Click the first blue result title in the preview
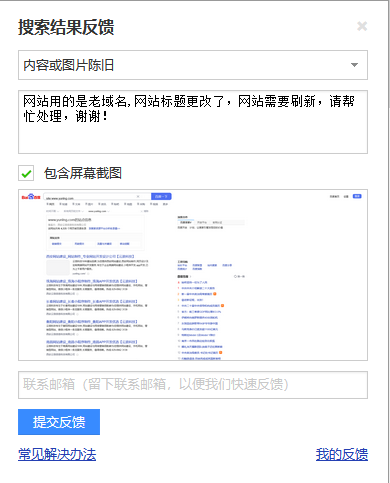The height and width of the screenshot is (483, 390). coord(90,256)
